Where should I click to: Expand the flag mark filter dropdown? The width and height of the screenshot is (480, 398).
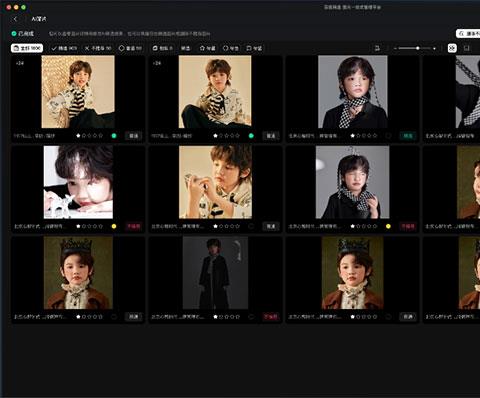(254, 48)
